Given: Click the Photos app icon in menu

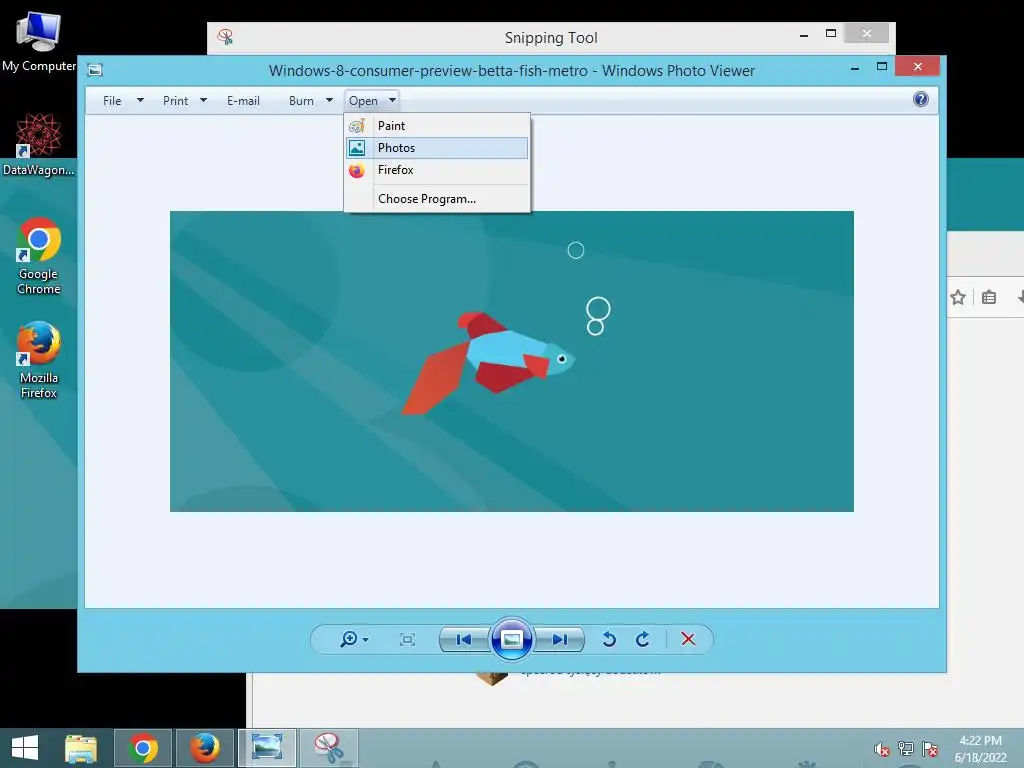Looking at the screenshot, I should pos(357,148).
